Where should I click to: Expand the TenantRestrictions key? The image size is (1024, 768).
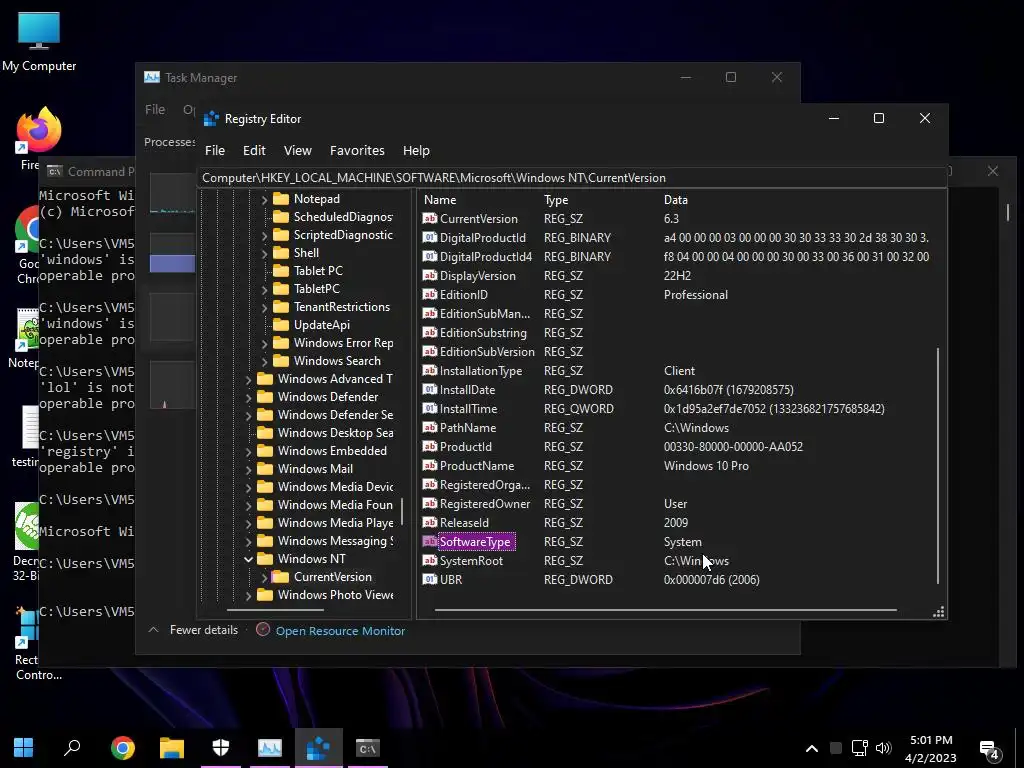pos(264,307)
